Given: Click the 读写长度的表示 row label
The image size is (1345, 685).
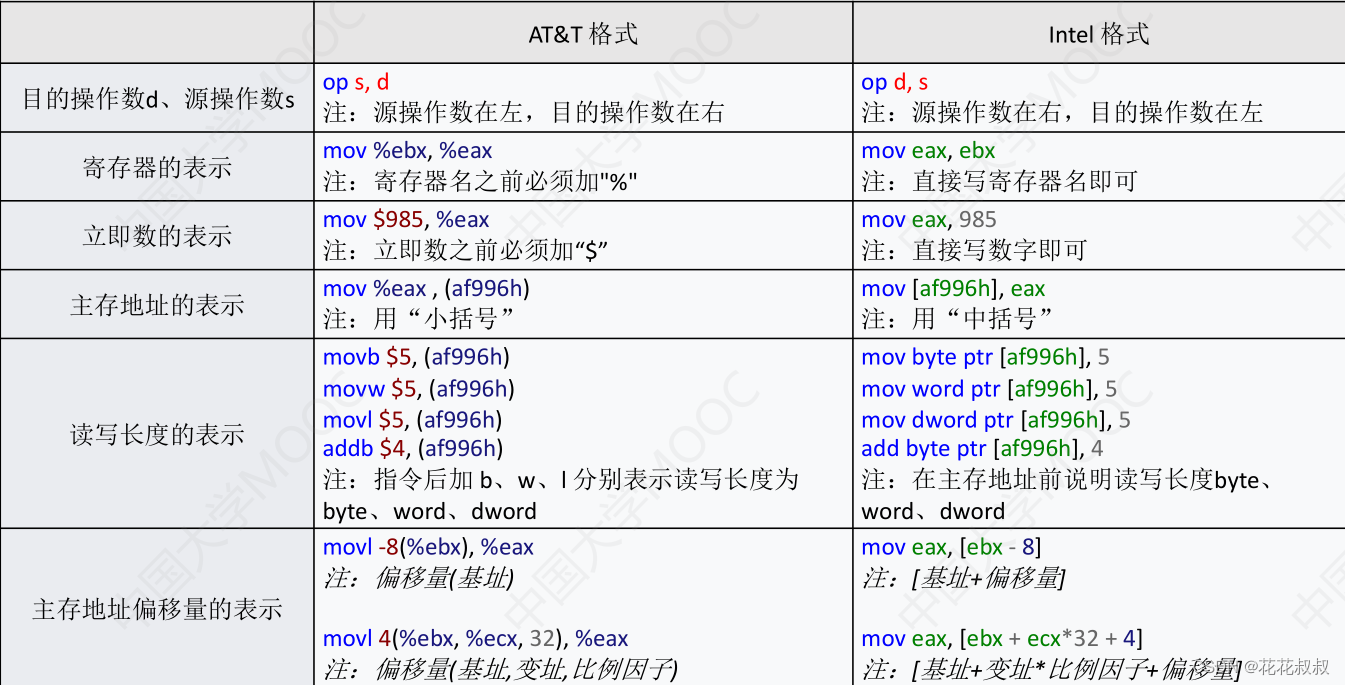Looking at the screenshot, I should (157, 435).
